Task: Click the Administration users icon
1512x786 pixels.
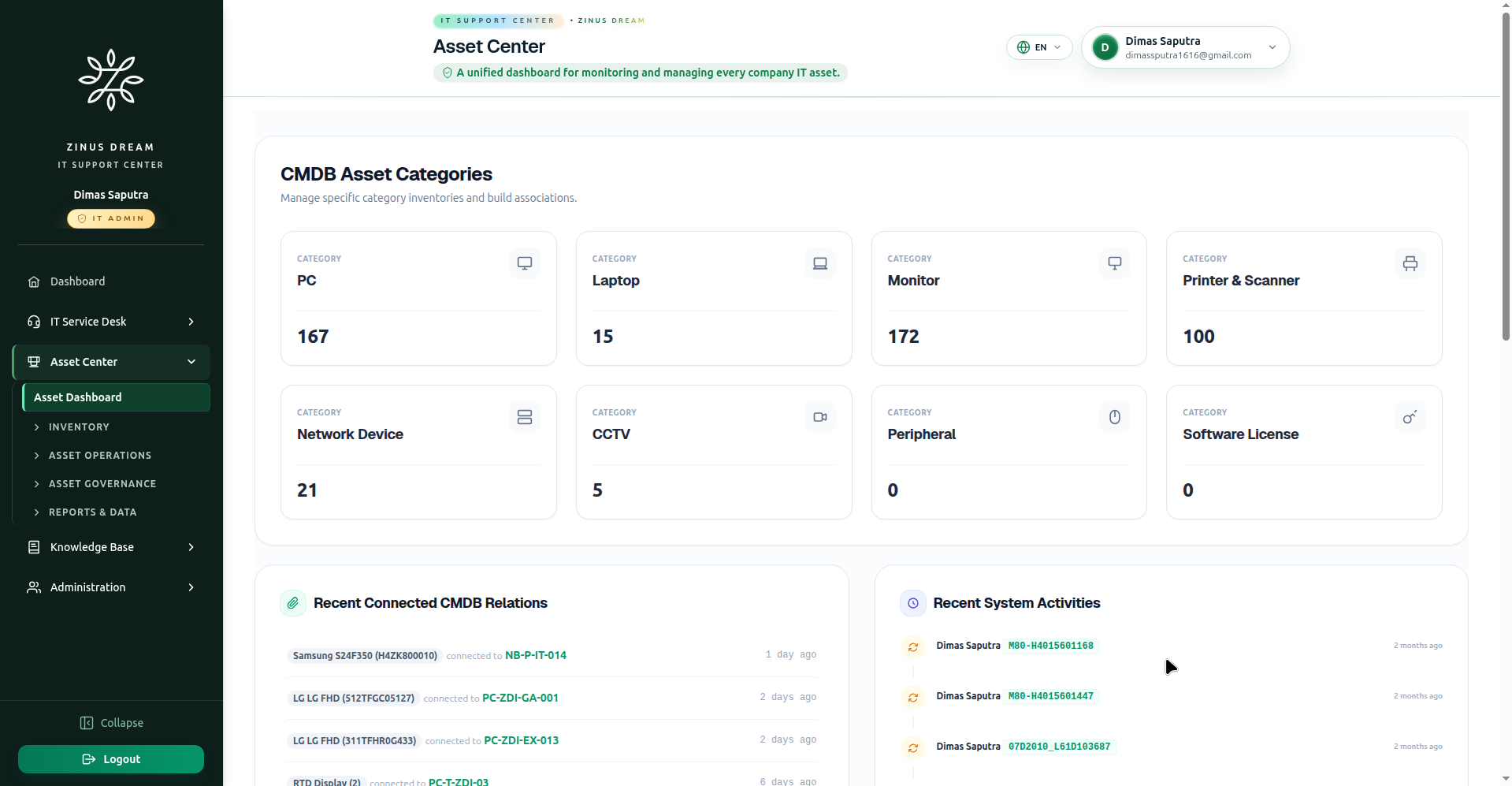Action: tap(34, 587)
